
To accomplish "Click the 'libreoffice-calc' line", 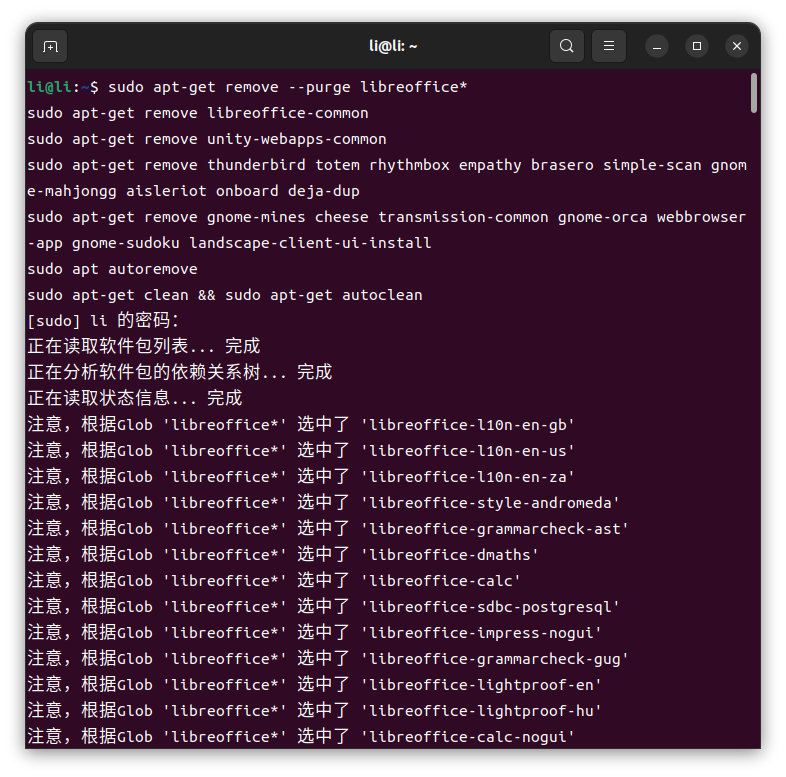I will 274,581.
